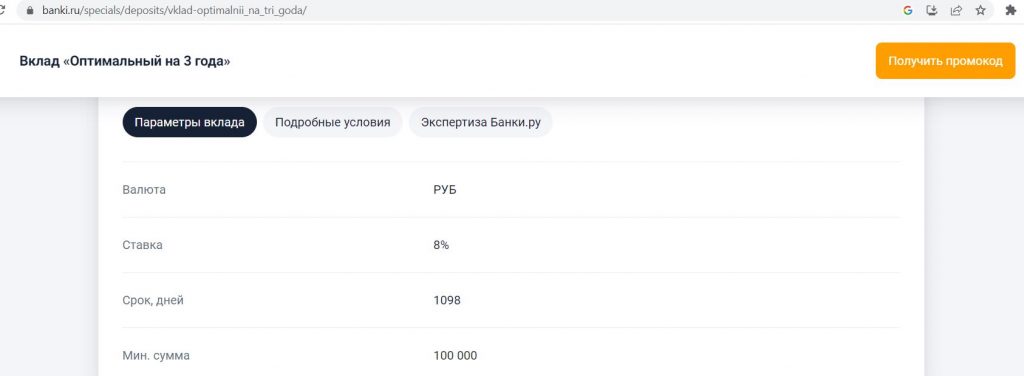Image resolution: width=1024 pixels, height=376 pixels.
Task: Bookmark this page with the star icon
Action: tap(980, 10)
